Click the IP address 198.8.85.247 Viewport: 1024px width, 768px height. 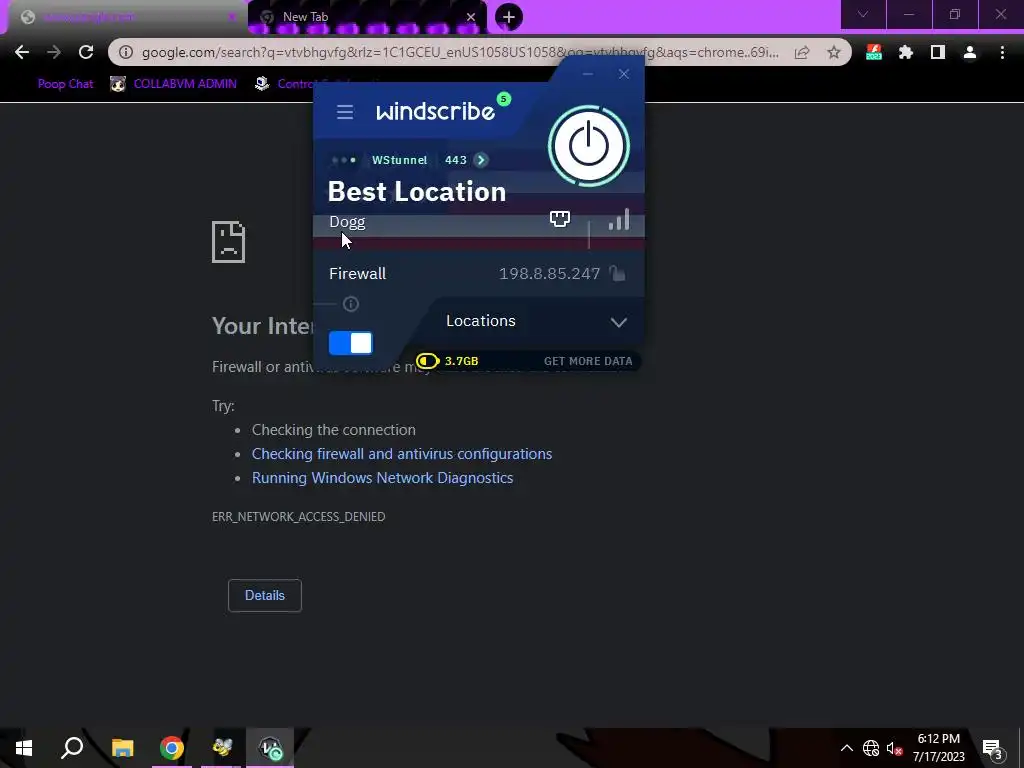(x=549, y=274)
